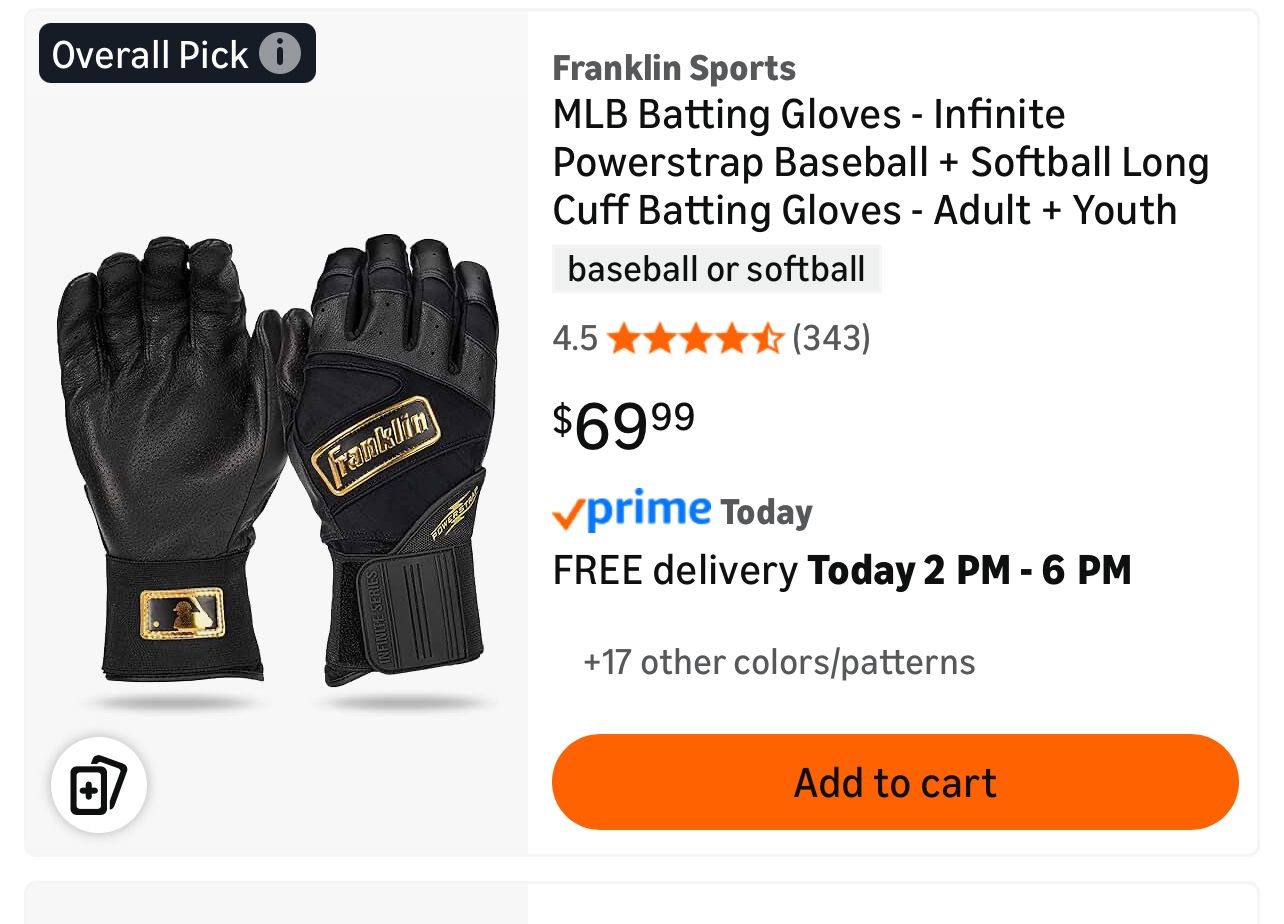Screen dimensions: 1284x924
Task: Tap the 'Today' label beside Prime logo
Action: [766, 513]
